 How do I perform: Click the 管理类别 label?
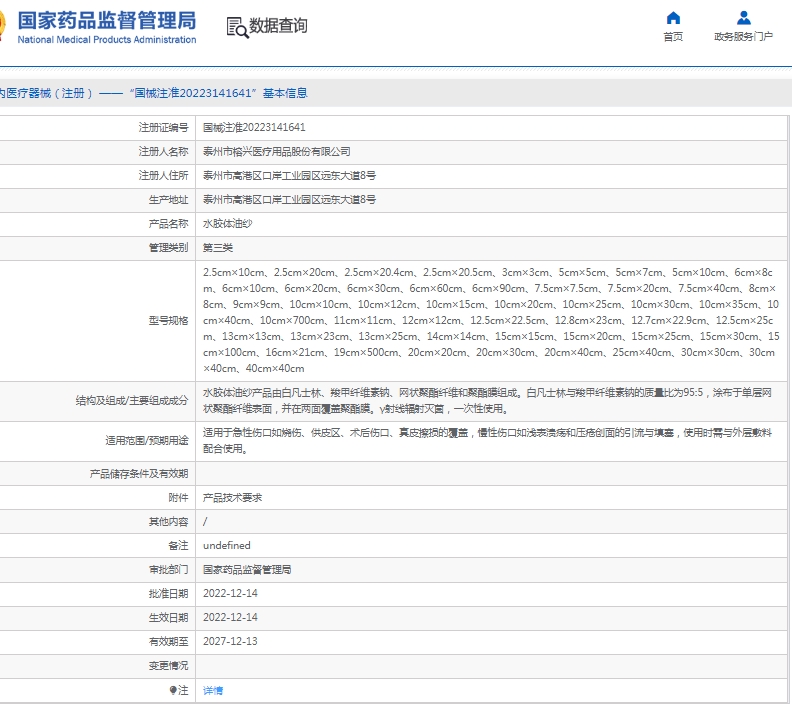click(168, 247)
